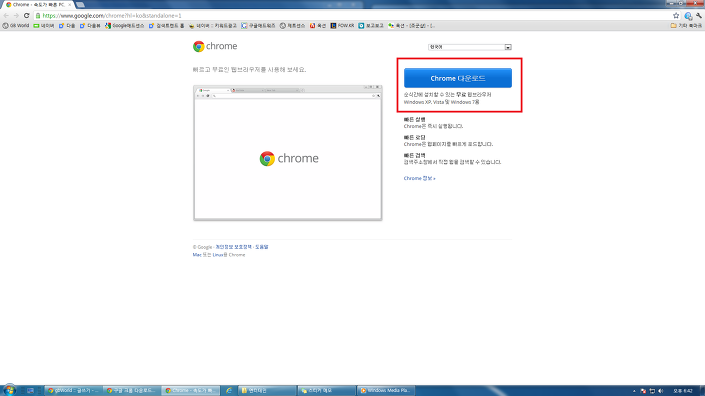Click the volume speaker tray icon
This screenshot has width=705, height=396.
coord(661,391)
